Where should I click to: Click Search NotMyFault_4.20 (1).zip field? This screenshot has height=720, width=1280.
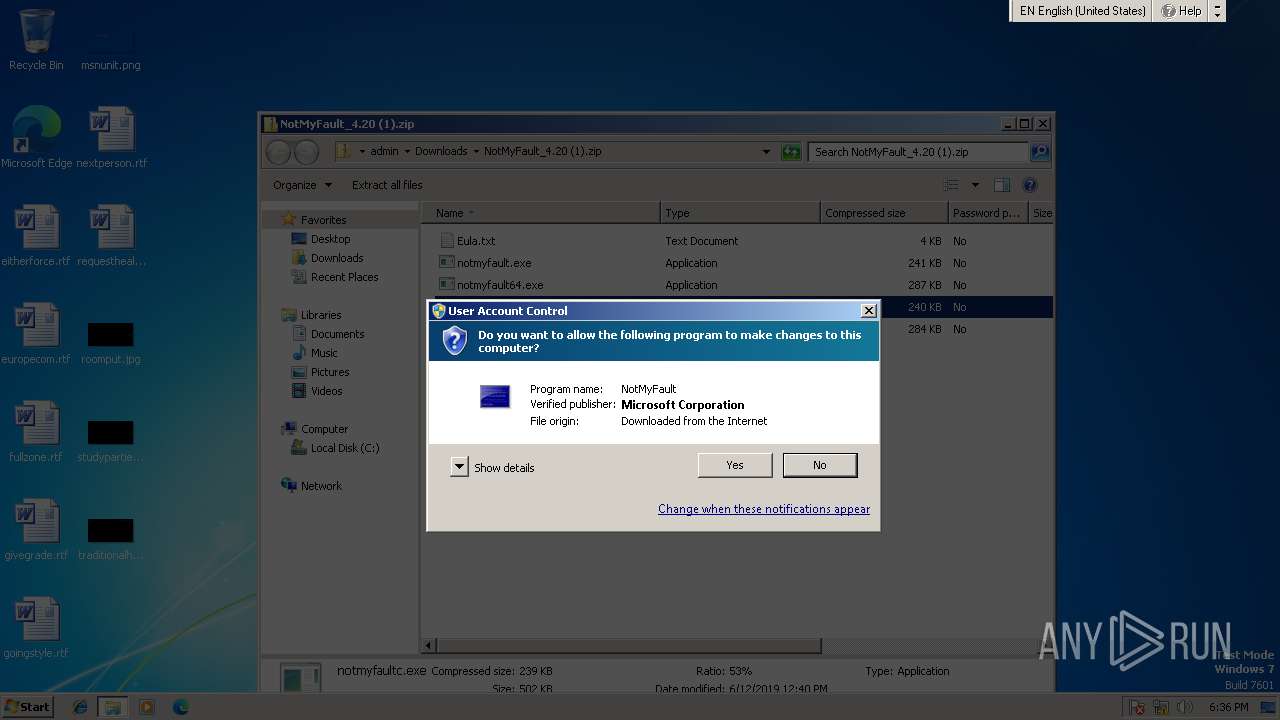click(x=918, y=152)
